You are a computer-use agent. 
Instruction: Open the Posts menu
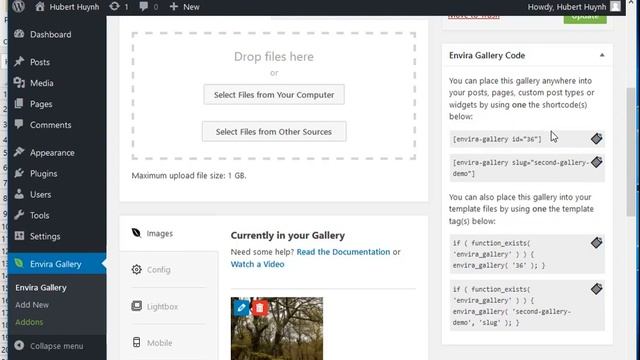[x=40, y=62]
